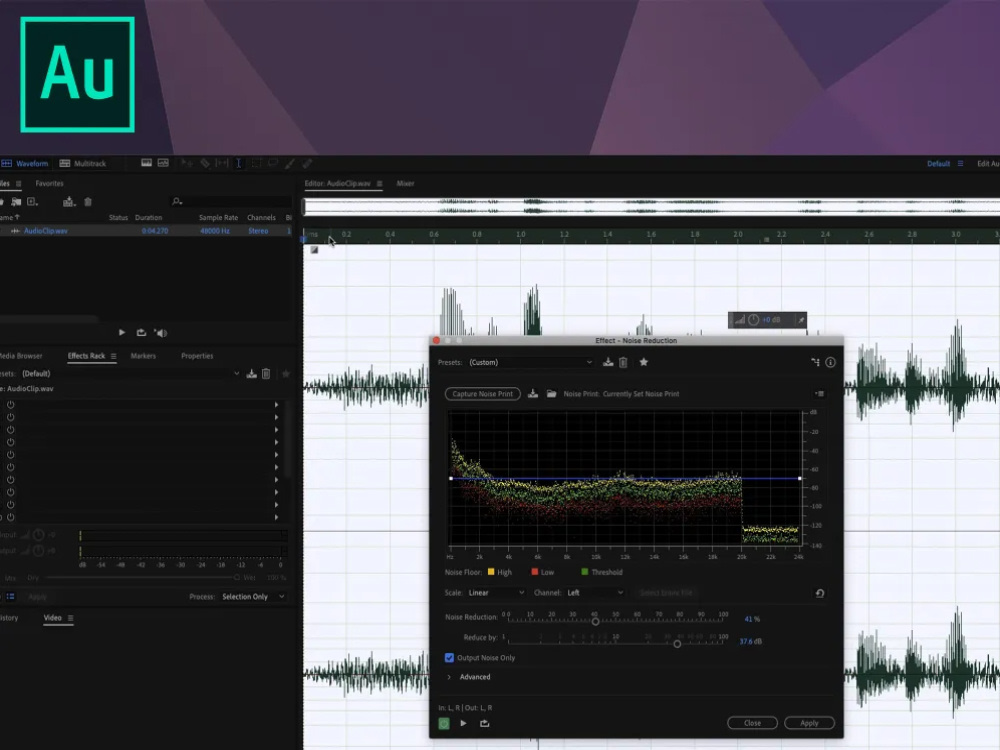Open first effects rack slot arrow menu
This screenshot has width=1000, height=750.
tap(276, 404)
